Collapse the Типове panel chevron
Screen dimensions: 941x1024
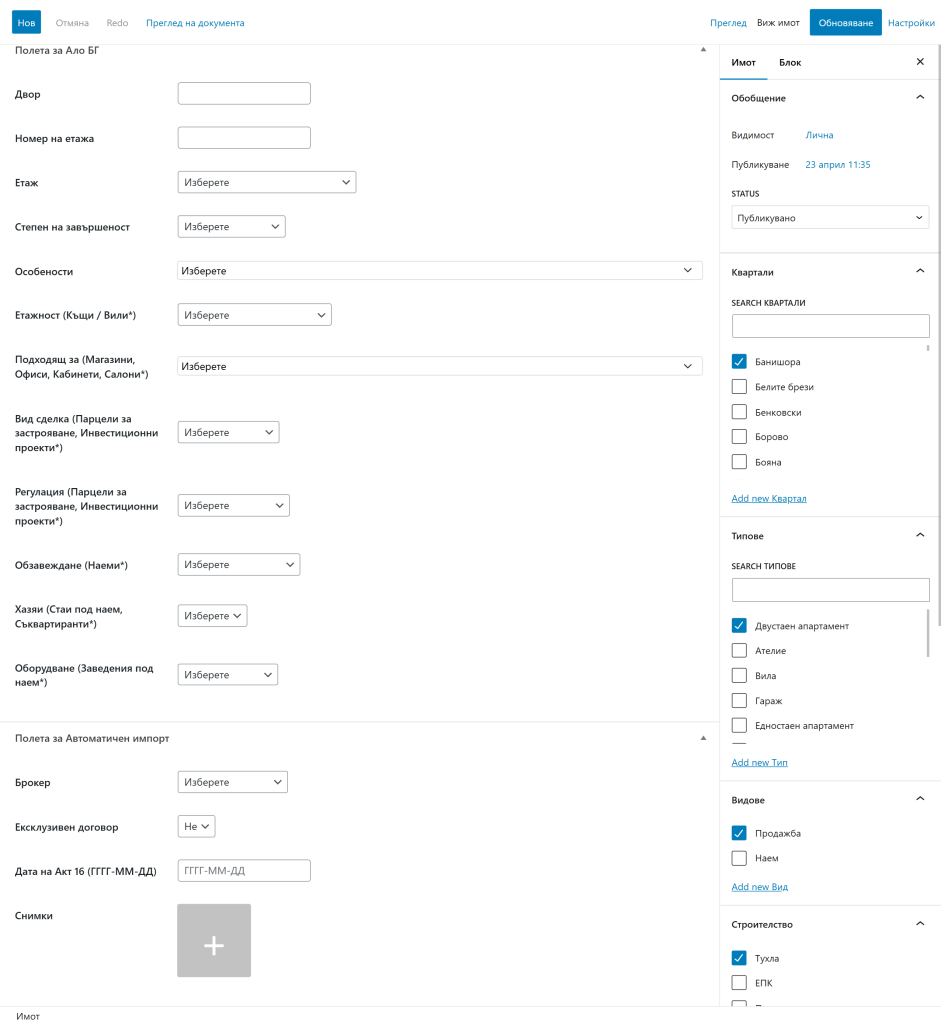[920, 536]
